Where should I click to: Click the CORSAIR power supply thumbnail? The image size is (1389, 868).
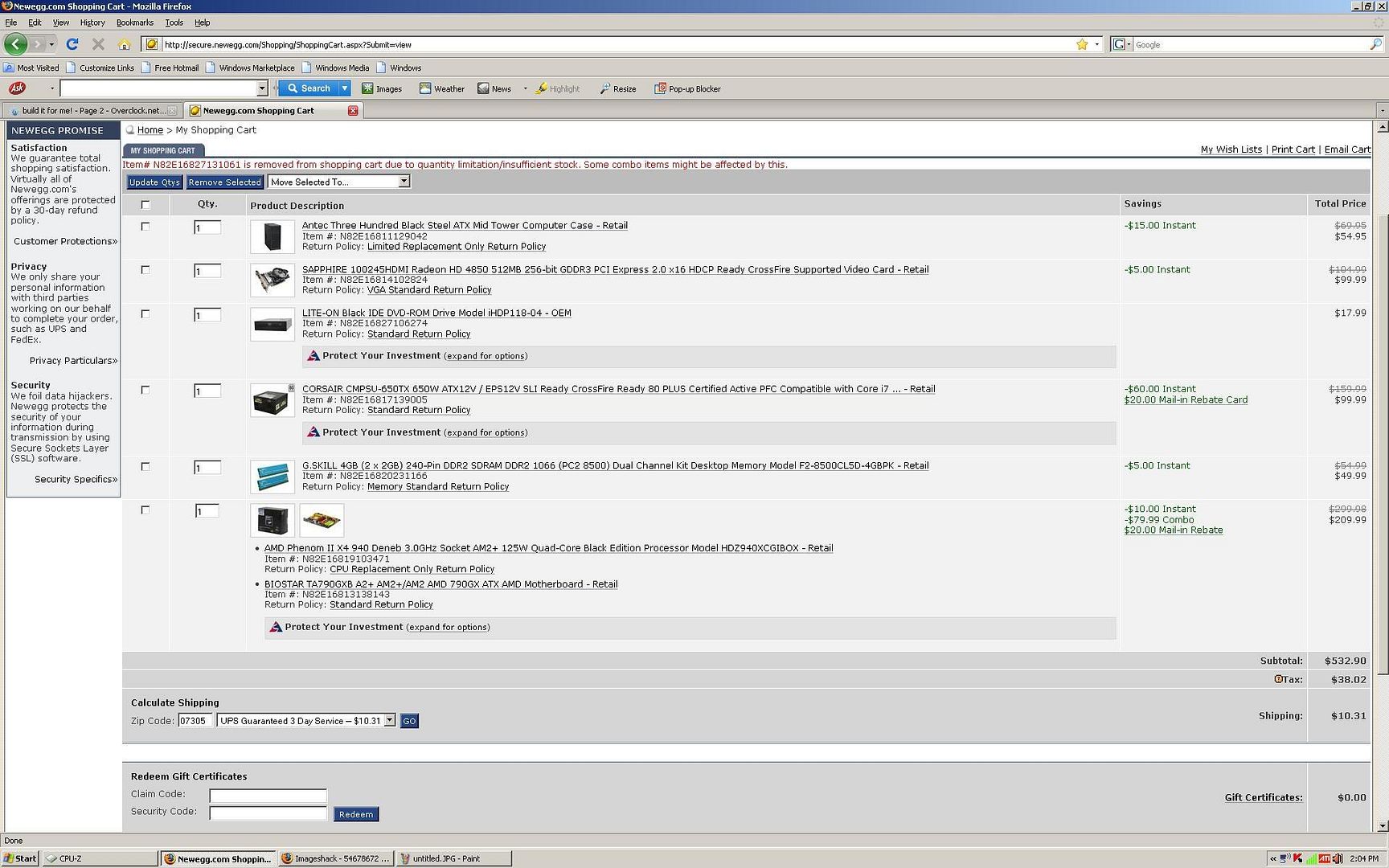click(x=272, y=400)
